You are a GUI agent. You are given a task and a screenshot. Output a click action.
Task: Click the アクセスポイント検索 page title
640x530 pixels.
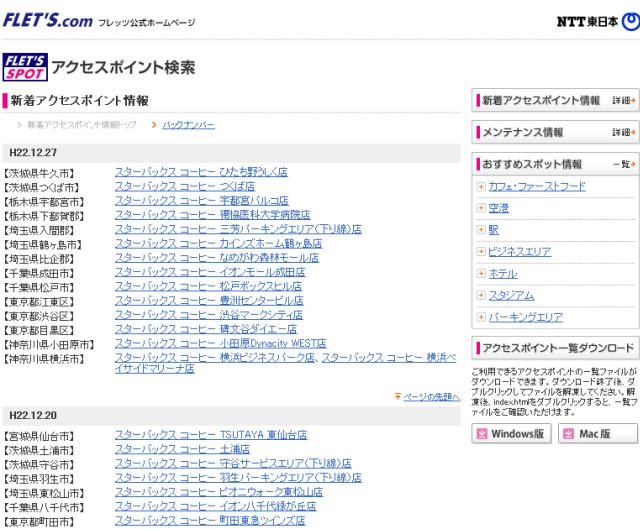click(x=123, y=67)
